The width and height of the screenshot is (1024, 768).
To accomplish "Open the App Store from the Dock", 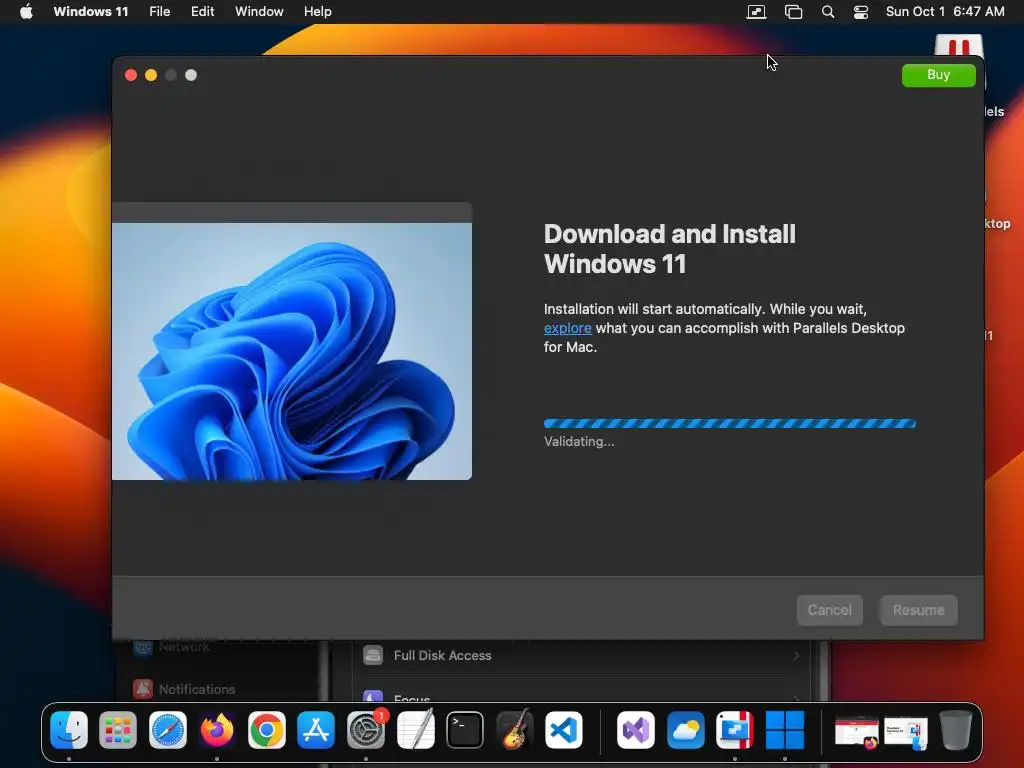I will click(x=316, y=729).
